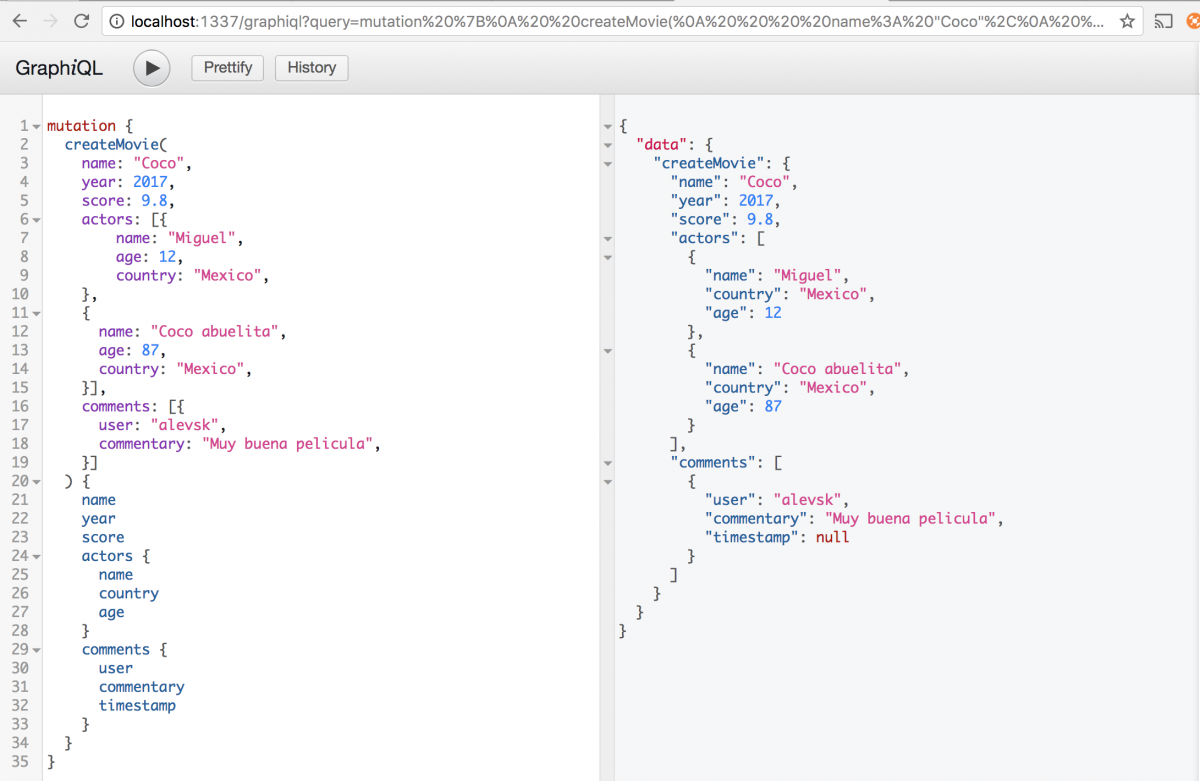Image resolution: width=1200 pixels, height=781 pixels.
Task: Reload the page with the refresh icon
Action: coord(82,21)
